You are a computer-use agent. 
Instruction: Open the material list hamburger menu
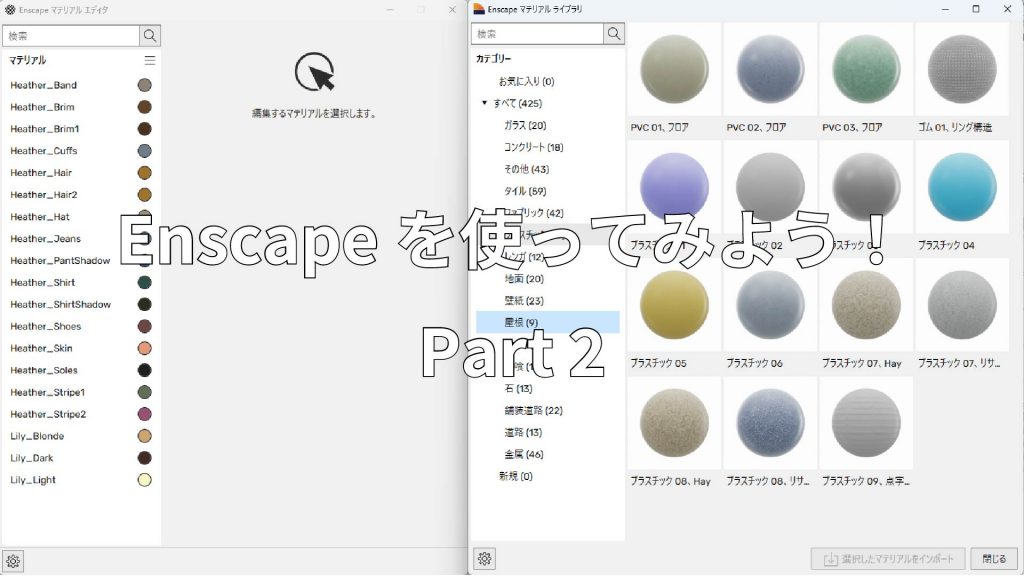pos(150,60)
